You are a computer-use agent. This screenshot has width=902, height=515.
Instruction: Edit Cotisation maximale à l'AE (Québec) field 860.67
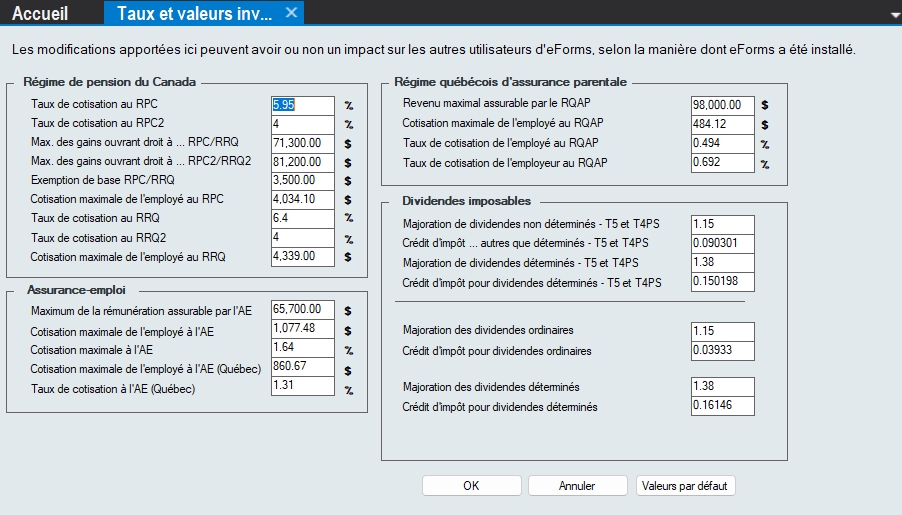click(x=303, y=367)
